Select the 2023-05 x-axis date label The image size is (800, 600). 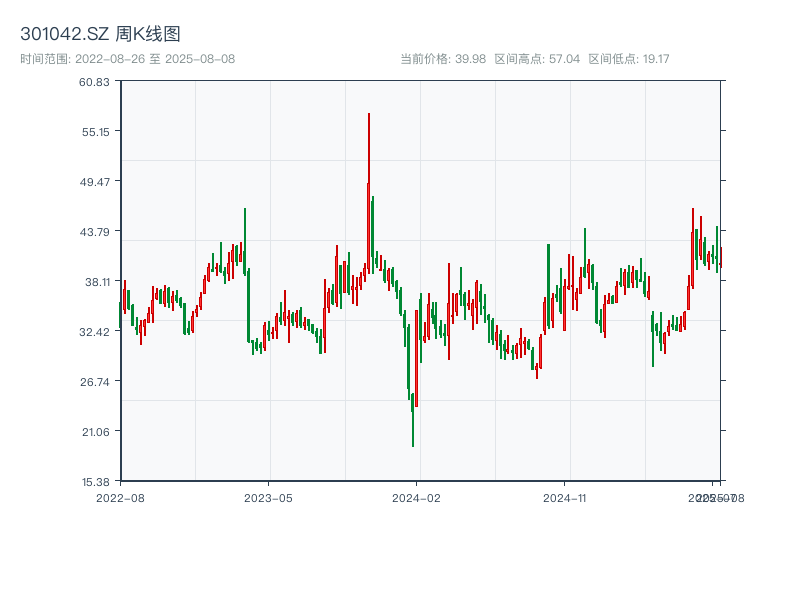point(268,497)
